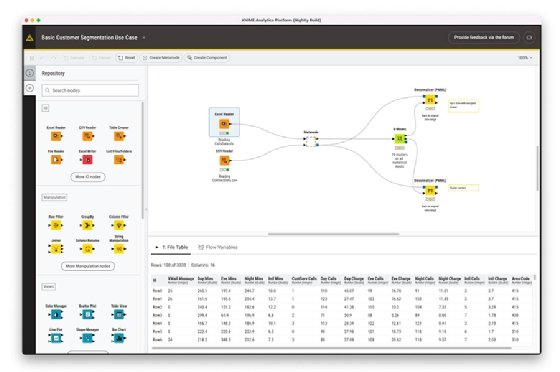
Task: Click the table's horizontal scrollbar
Action: click(x=331, y=348)
